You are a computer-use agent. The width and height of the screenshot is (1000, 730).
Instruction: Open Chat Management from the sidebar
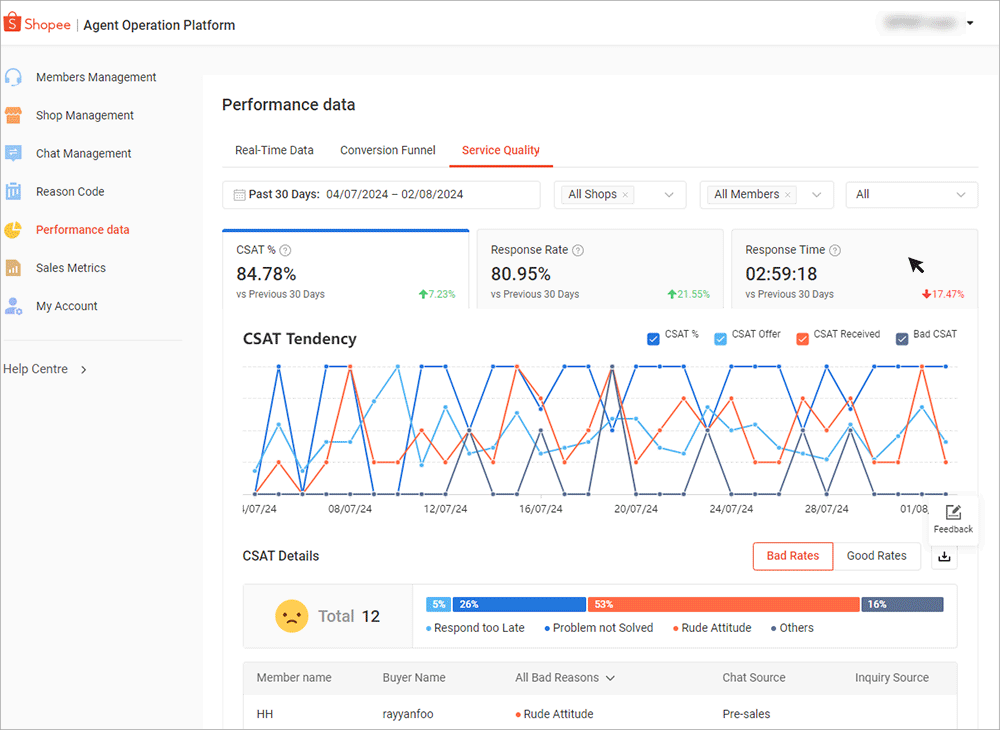[x=84, y=153]
